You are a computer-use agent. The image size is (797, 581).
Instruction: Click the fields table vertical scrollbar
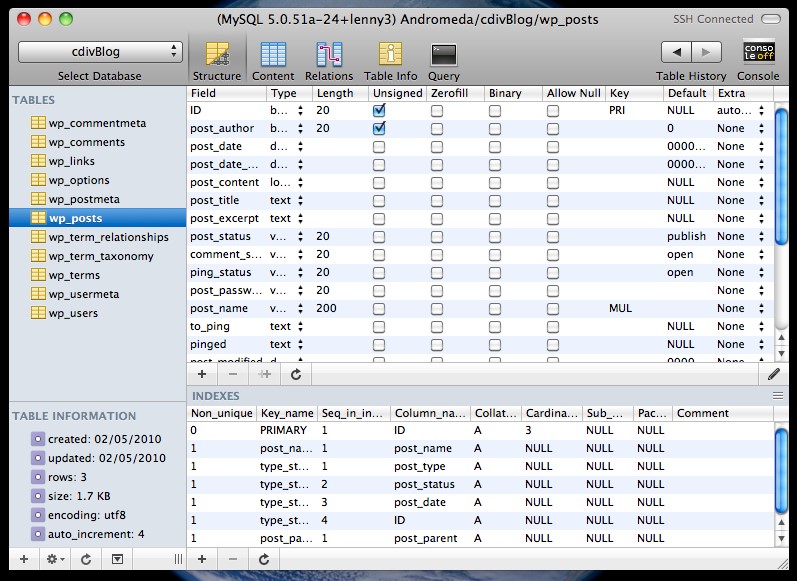coord(781,175)
